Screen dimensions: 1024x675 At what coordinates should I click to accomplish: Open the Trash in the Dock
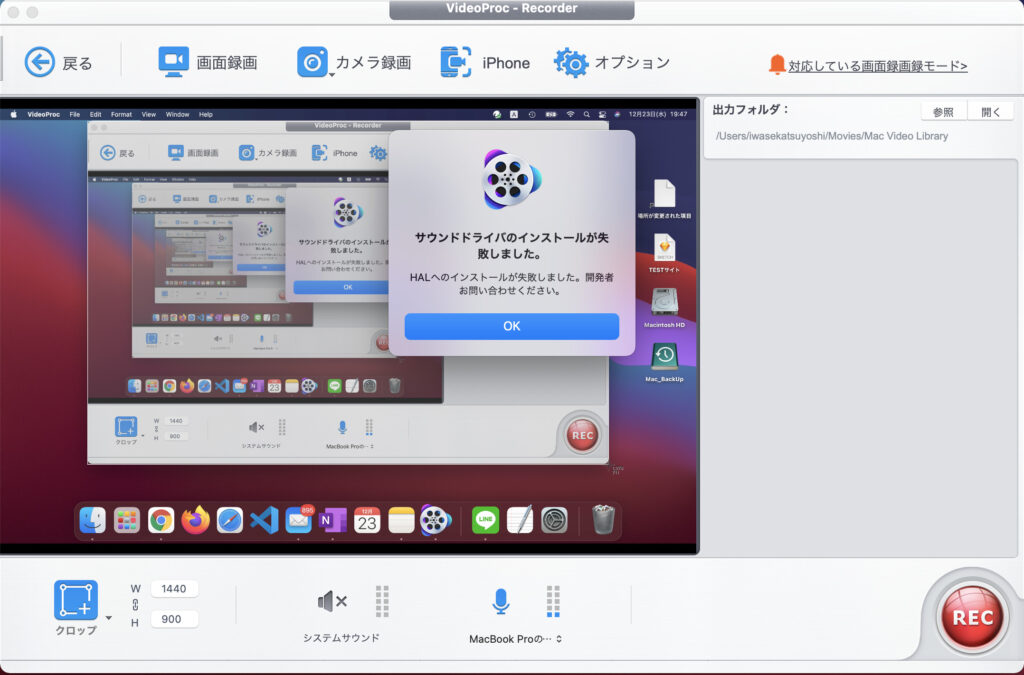click(x=603, y=520)
